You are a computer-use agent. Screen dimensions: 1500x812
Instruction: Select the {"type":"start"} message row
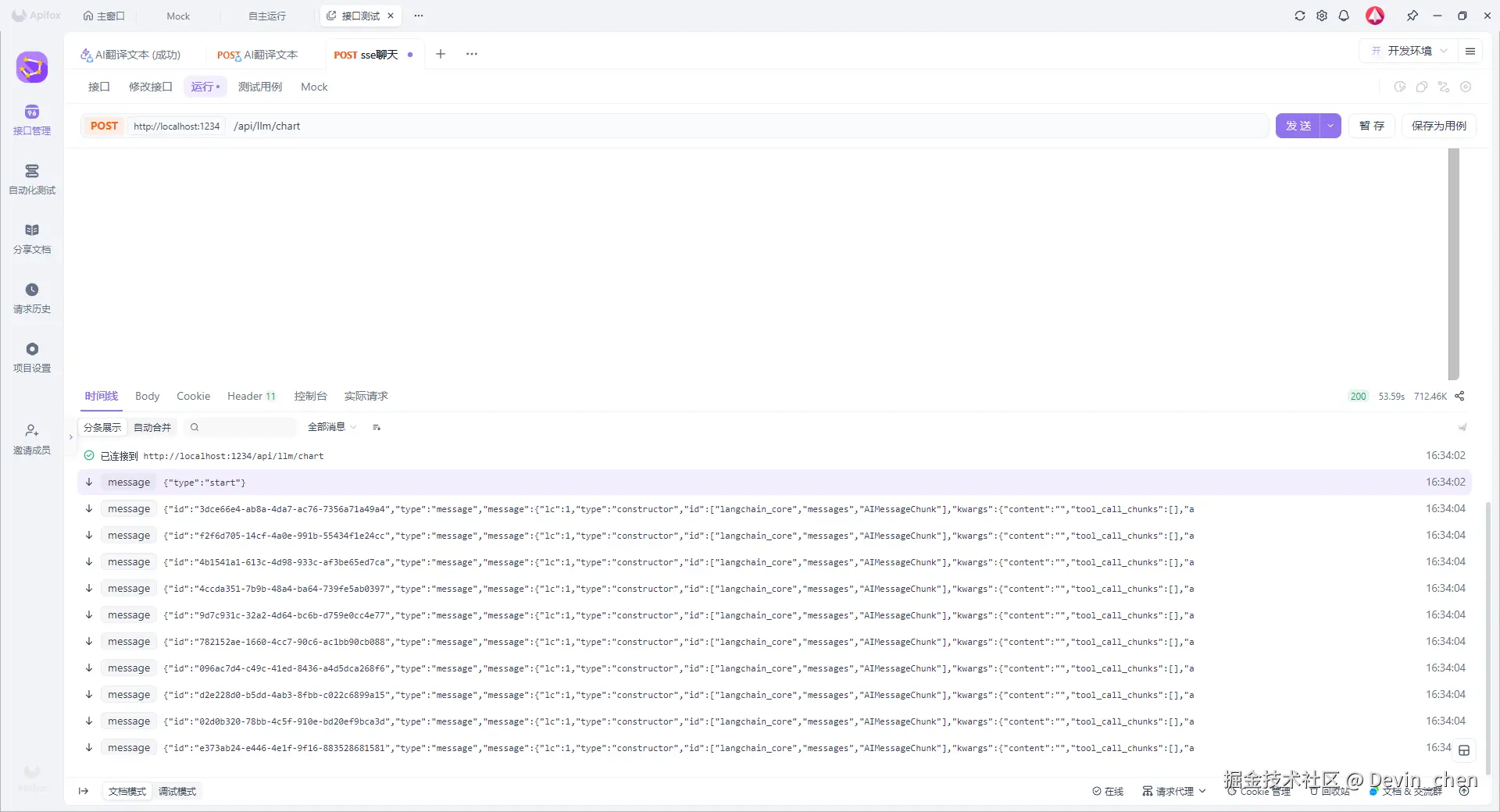coord(774,483)
